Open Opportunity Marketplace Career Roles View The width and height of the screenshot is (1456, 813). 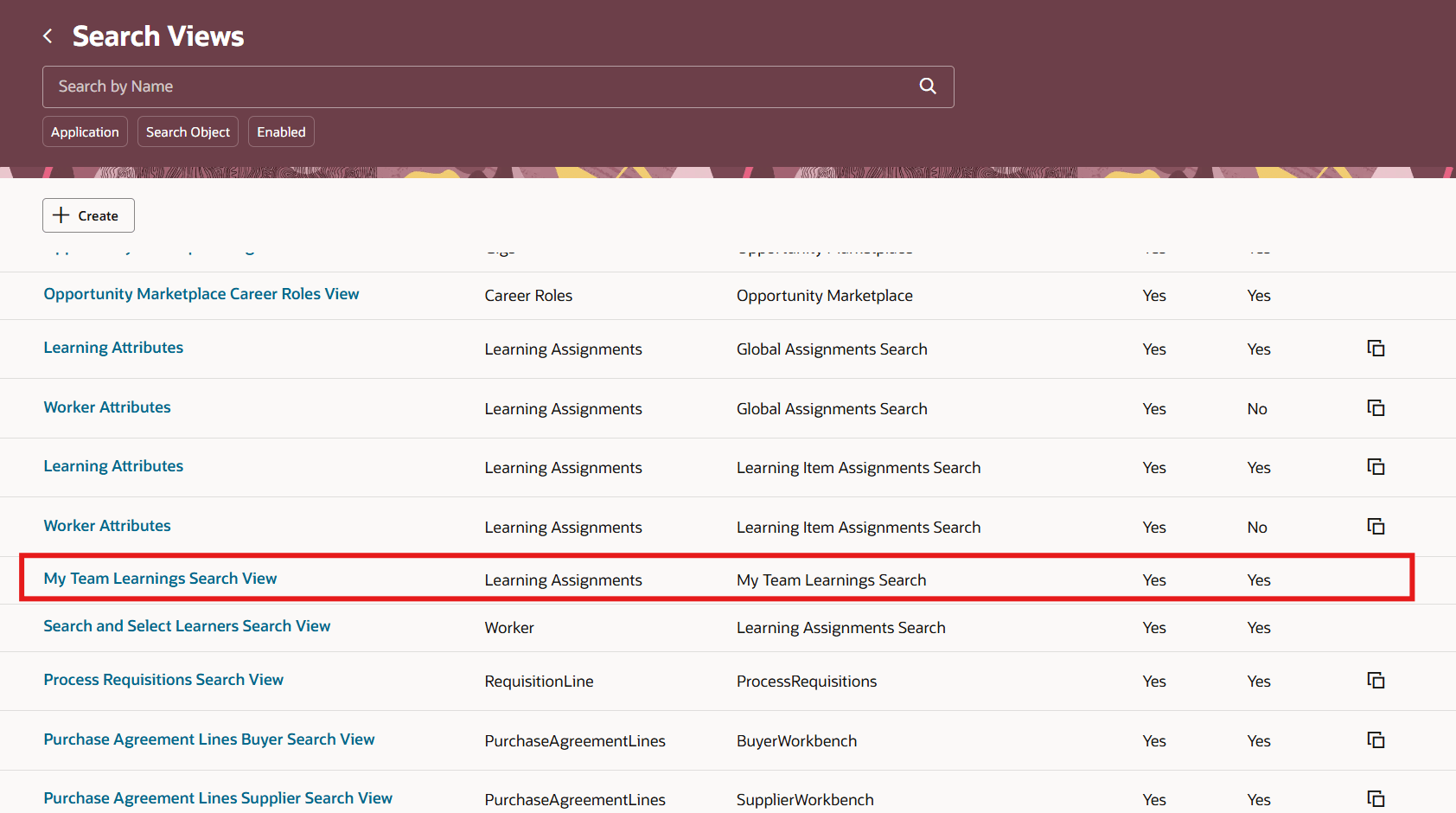(201, 293)
